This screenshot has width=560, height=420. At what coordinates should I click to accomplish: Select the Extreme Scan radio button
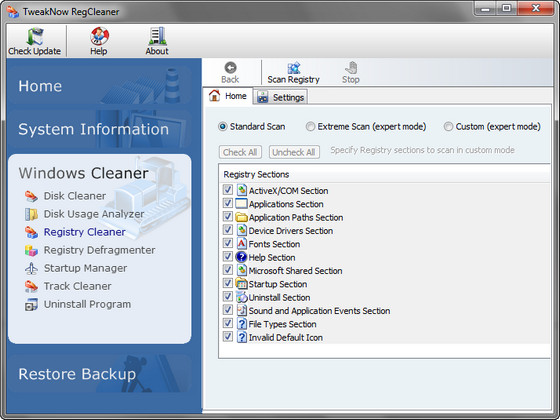point(310,126)
